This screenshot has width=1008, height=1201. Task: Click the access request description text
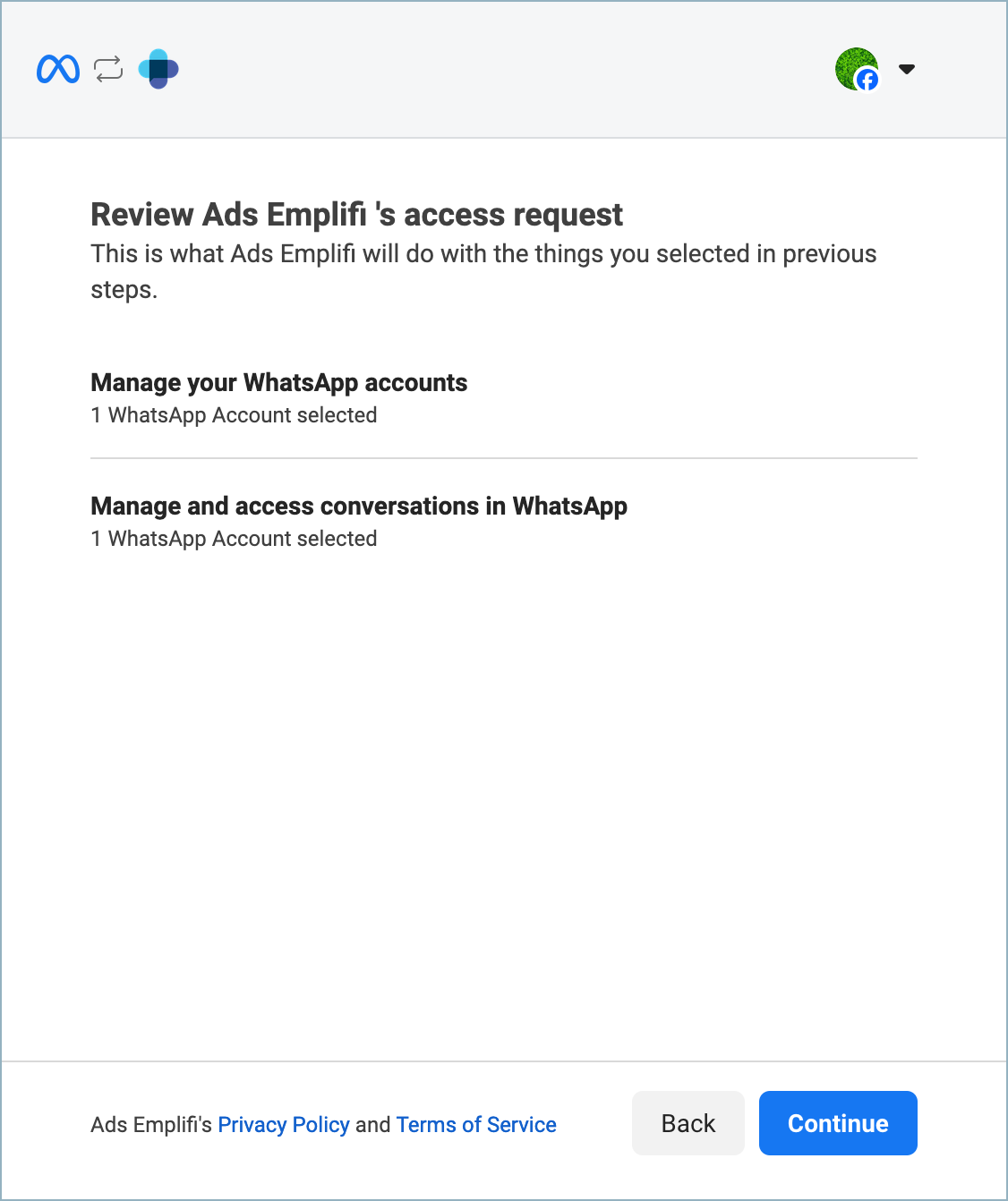(483, 271)
